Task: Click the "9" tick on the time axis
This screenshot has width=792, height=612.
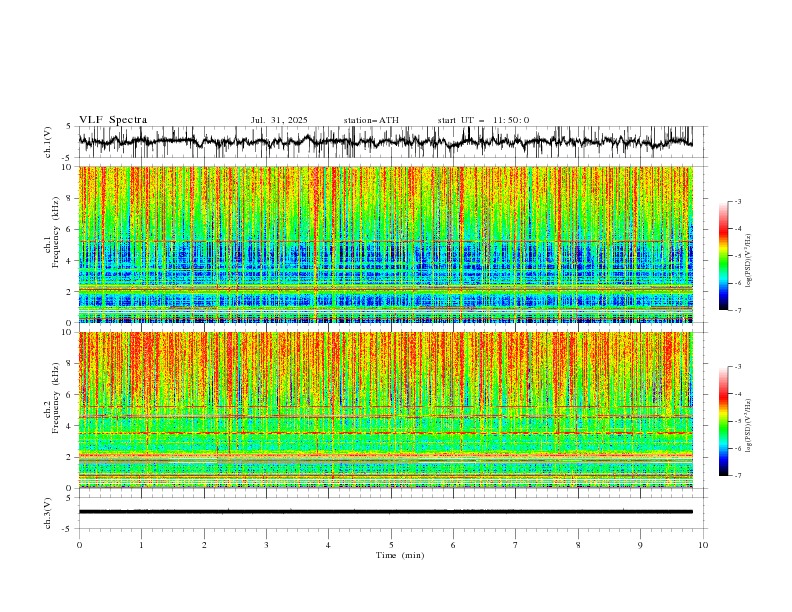Action: pos(640,545)
